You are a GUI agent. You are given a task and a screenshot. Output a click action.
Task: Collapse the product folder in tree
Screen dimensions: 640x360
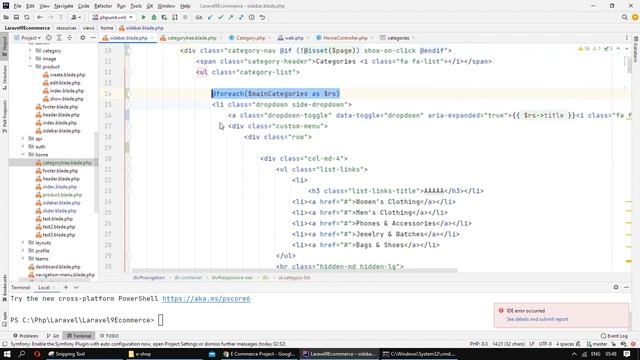[30, 67]
